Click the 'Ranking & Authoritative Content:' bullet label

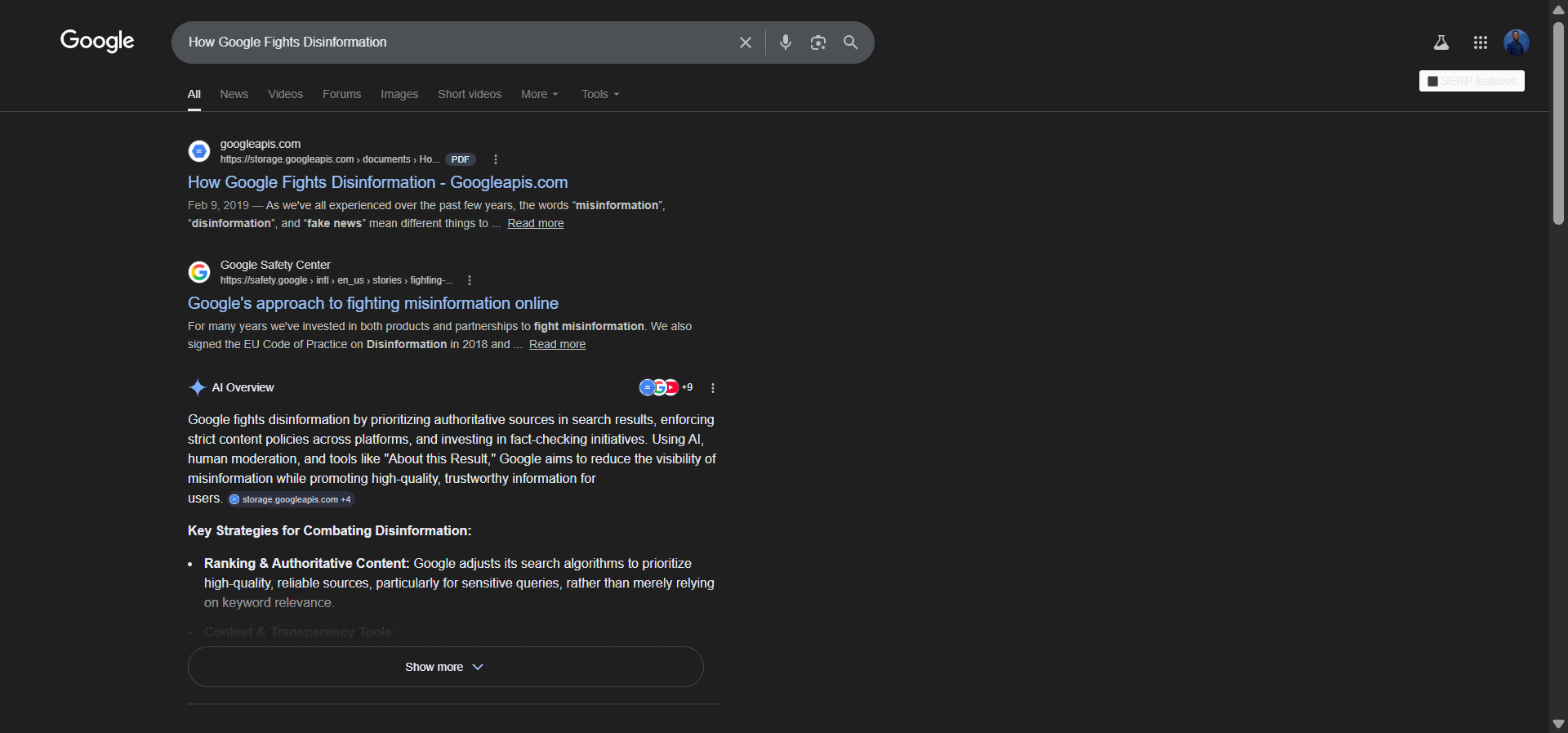pos(307,563)
